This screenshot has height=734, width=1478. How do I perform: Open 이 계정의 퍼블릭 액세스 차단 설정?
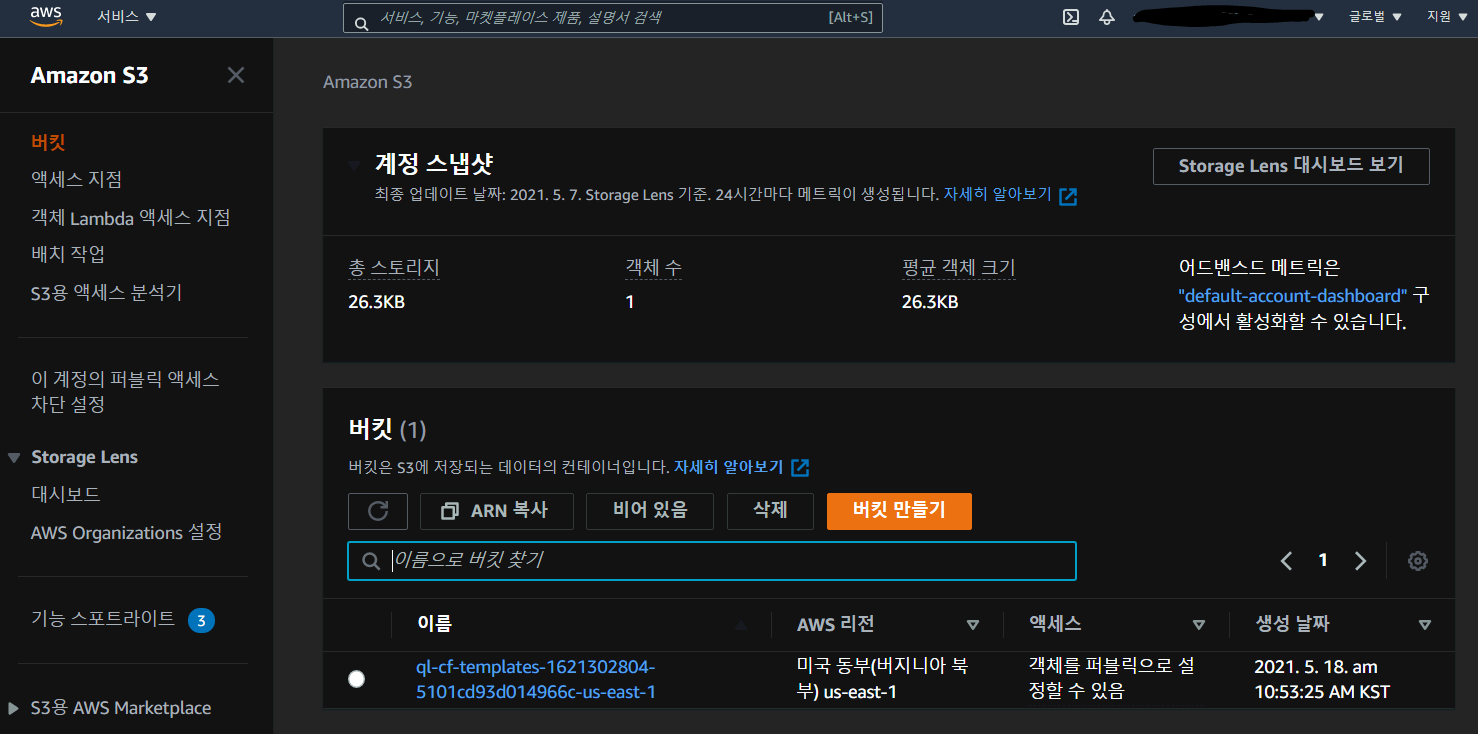125,392
